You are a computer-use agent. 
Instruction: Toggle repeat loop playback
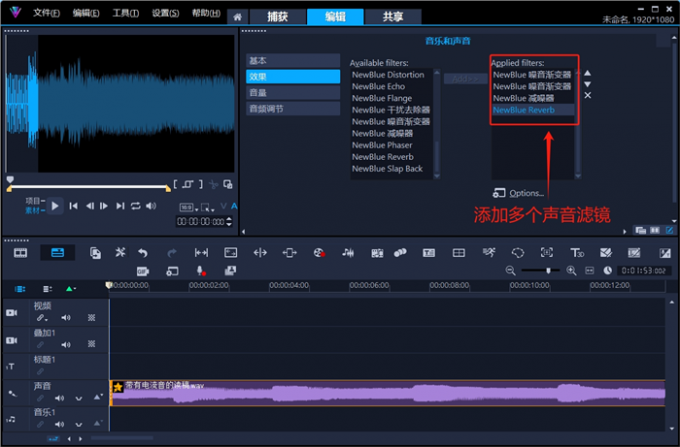pyautogui.click(x=136, y=206)
